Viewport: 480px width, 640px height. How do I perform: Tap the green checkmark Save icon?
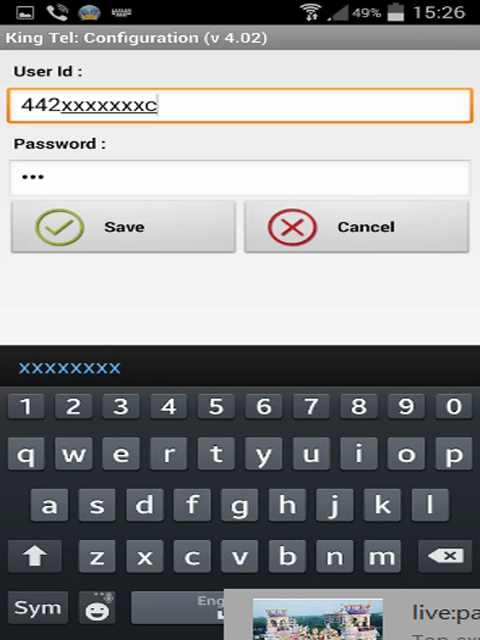tap(60, 227)
